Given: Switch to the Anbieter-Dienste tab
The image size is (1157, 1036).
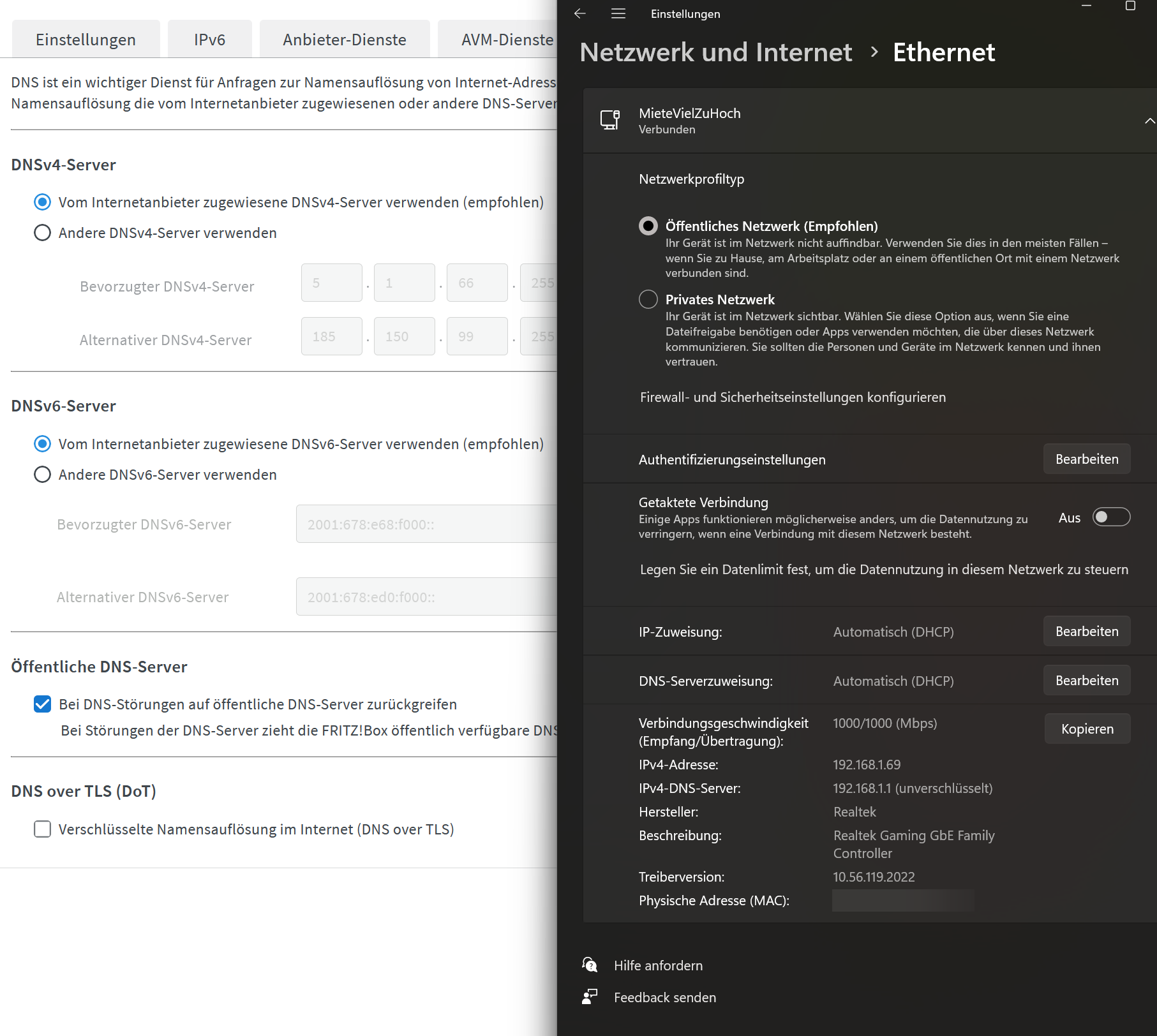Looking at the screenshot, I should pyautogui.click(x=344, y=40).
